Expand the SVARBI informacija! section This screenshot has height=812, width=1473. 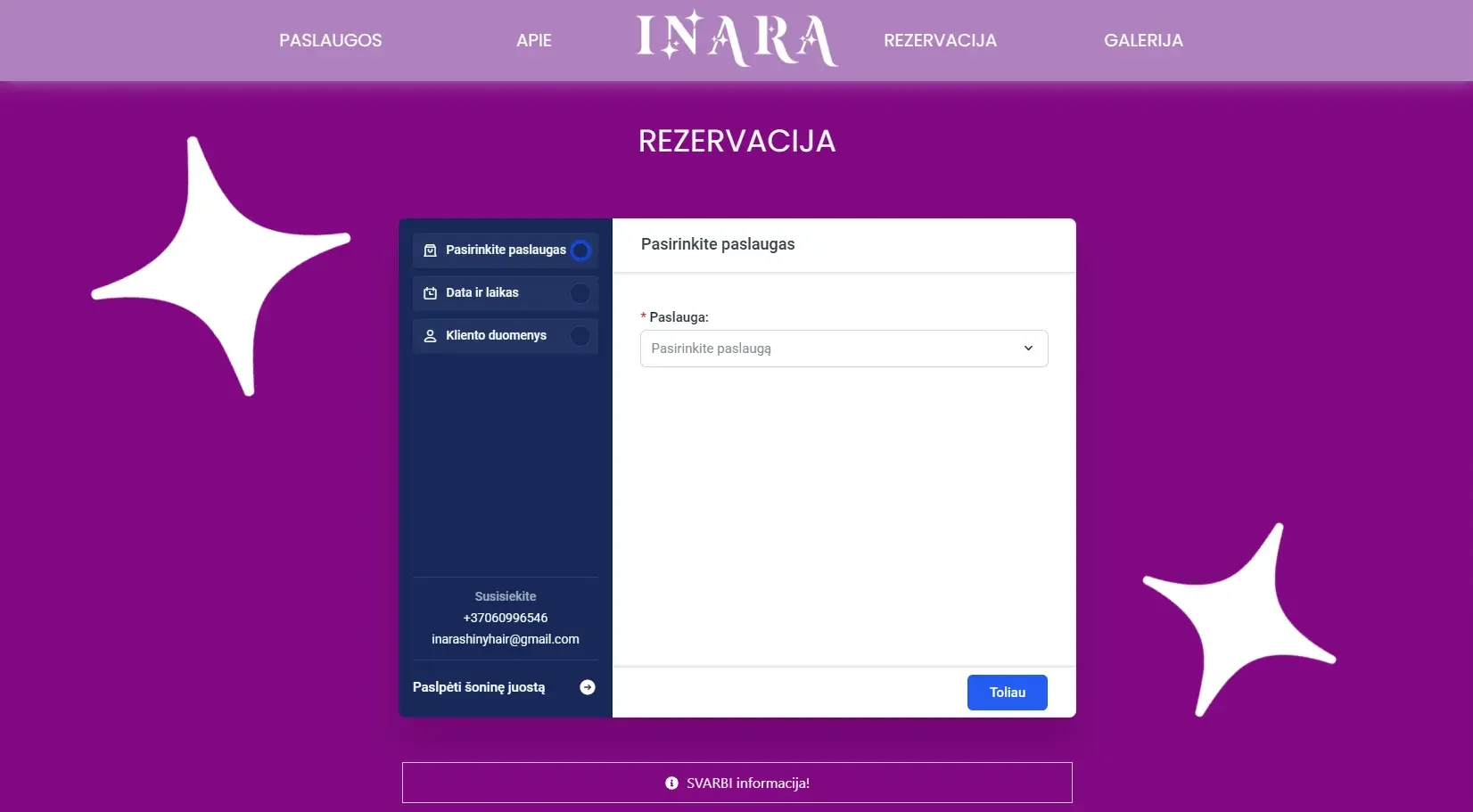tap(737, 783)
